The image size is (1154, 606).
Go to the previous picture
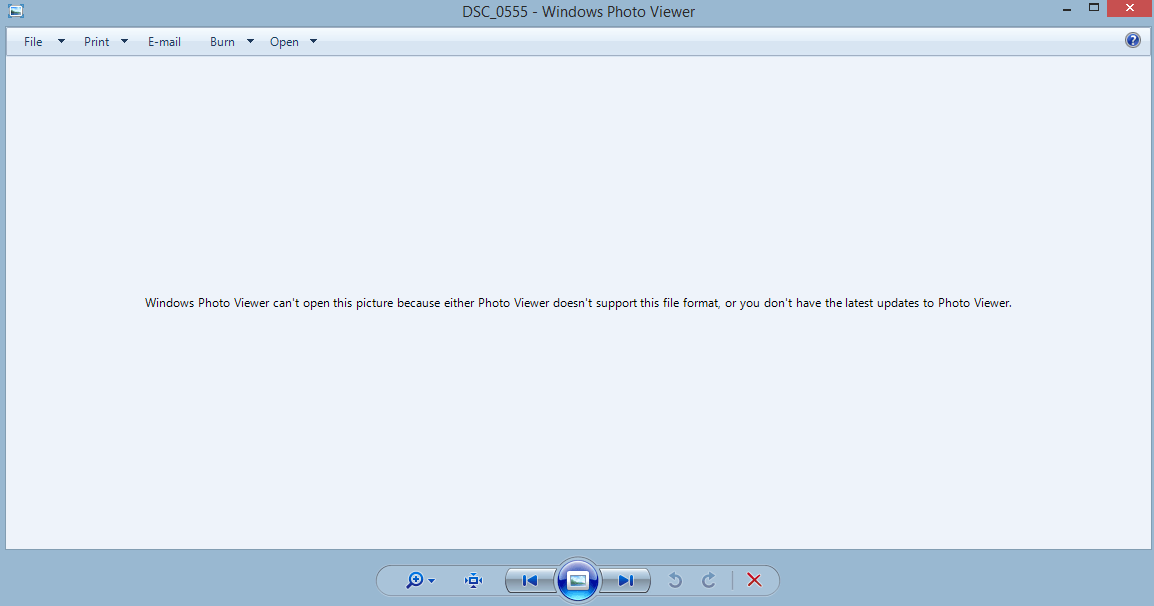pos(530,580)
